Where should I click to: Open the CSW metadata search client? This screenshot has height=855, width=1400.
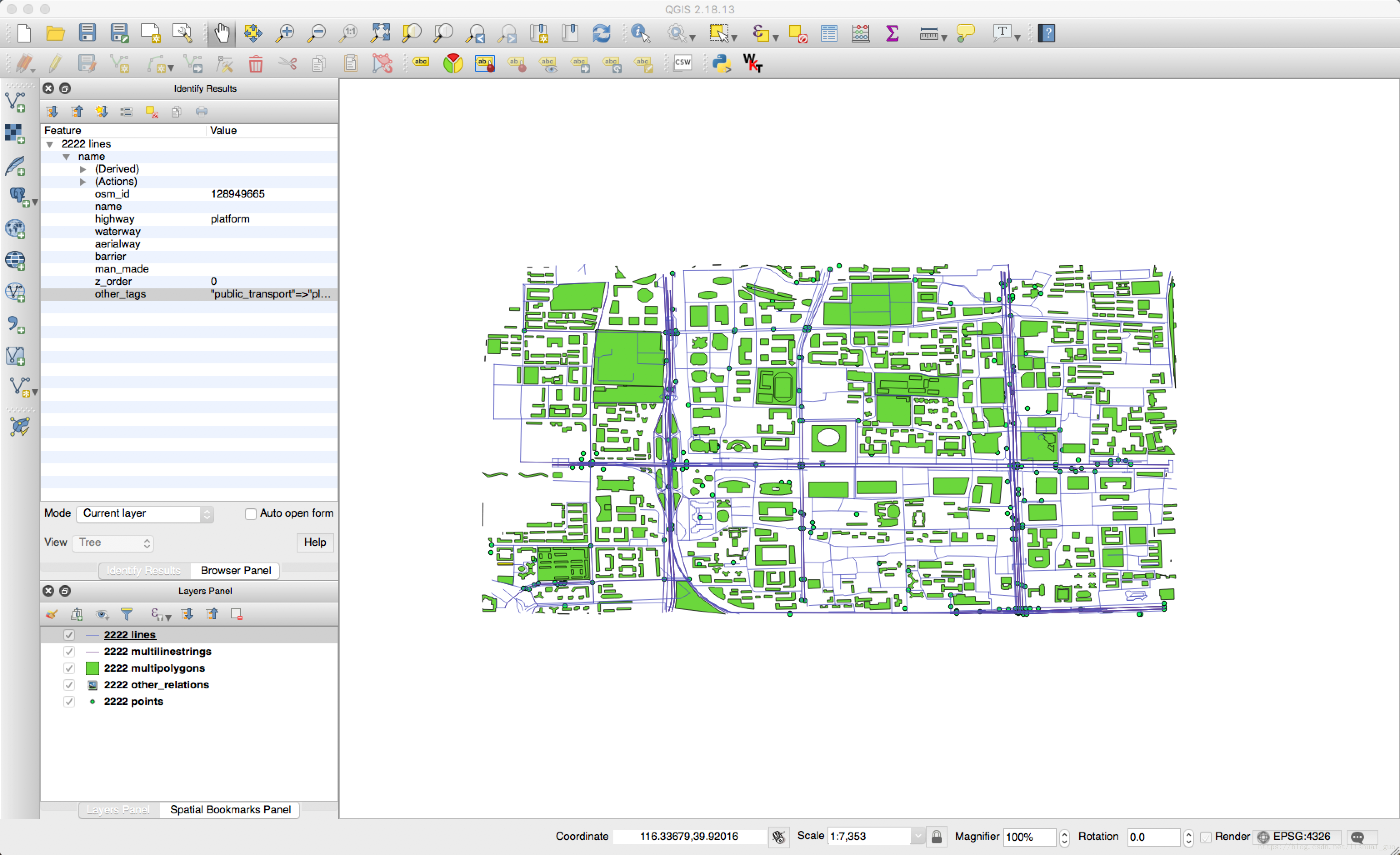pos(682,63)
